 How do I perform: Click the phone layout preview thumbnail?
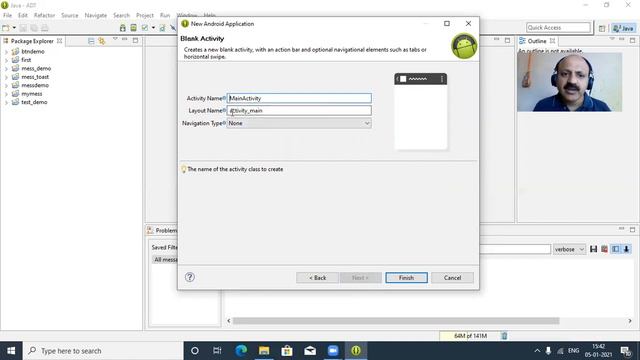(420, 111)
